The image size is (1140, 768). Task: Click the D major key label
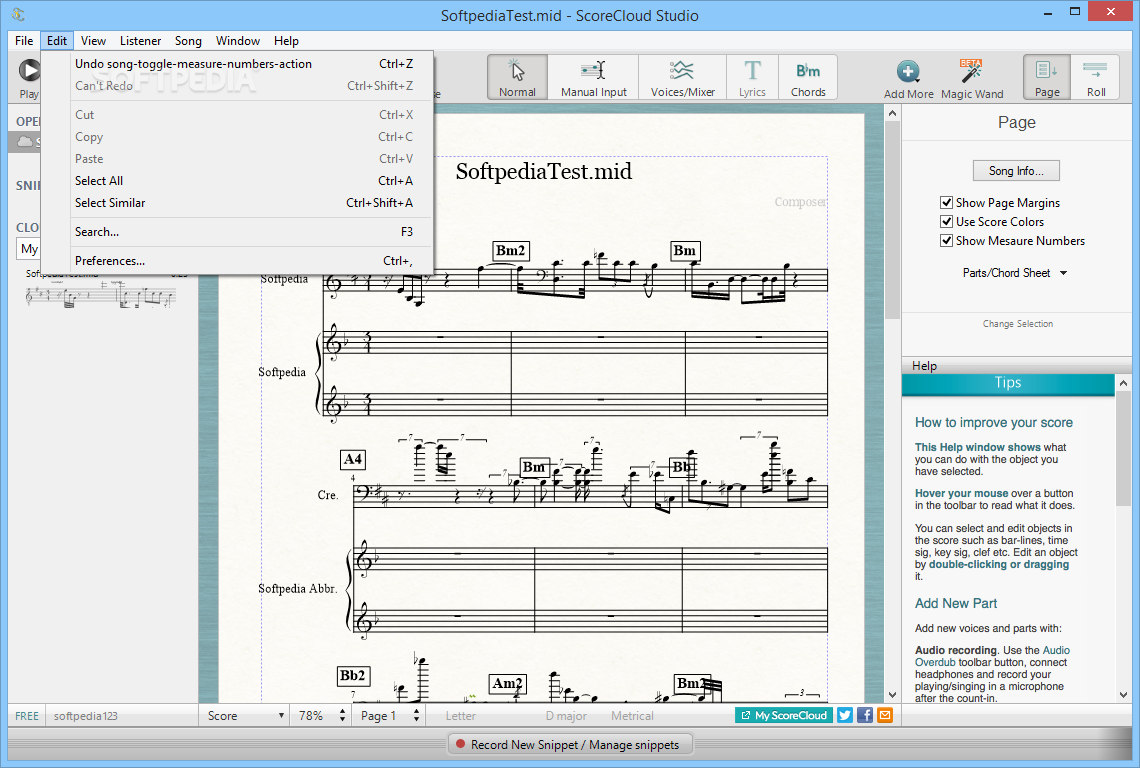click(x=566, y=716)
